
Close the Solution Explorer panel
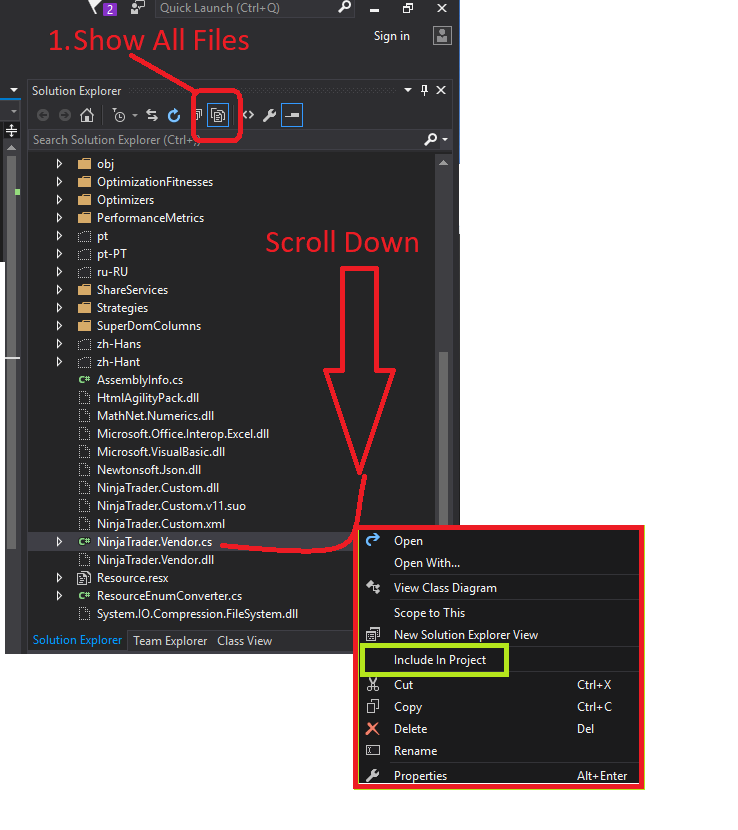440,91
